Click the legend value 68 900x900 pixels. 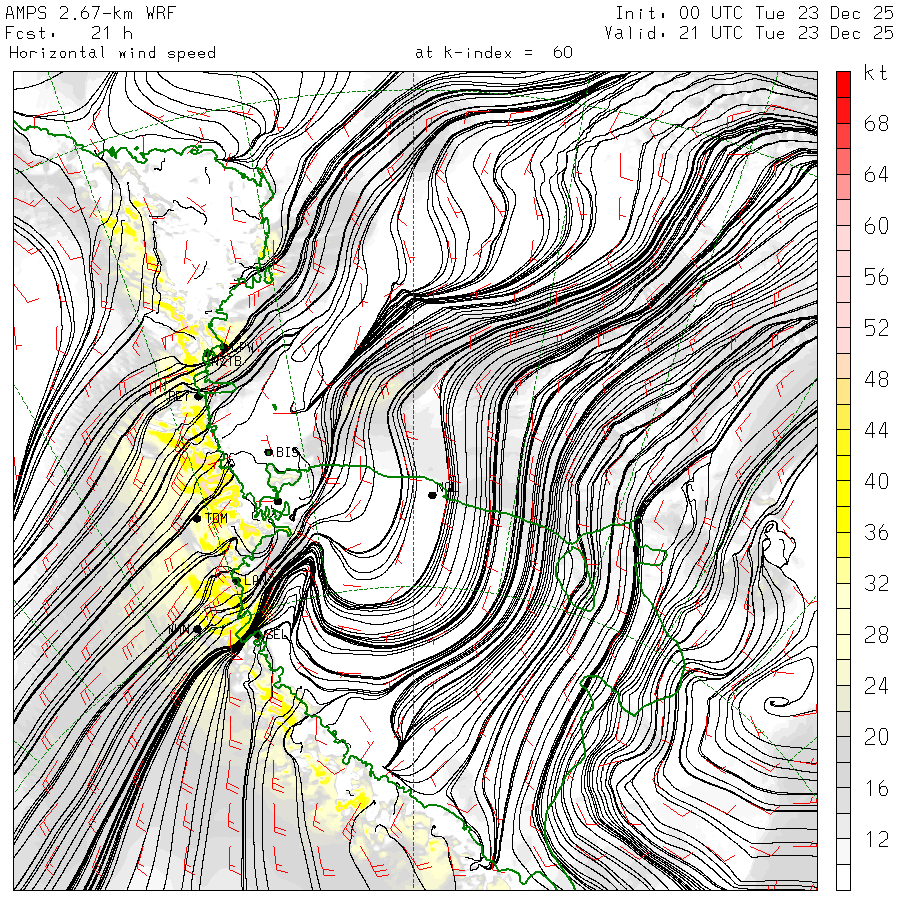point(876,123)
